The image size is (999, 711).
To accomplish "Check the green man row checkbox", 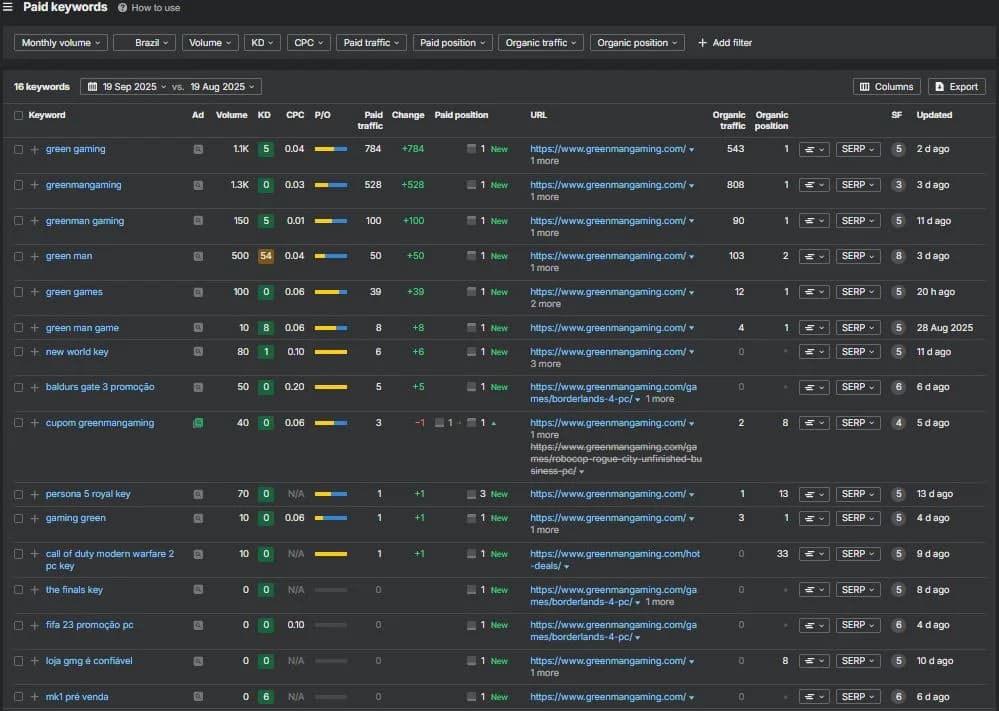I will click(18, 256).
